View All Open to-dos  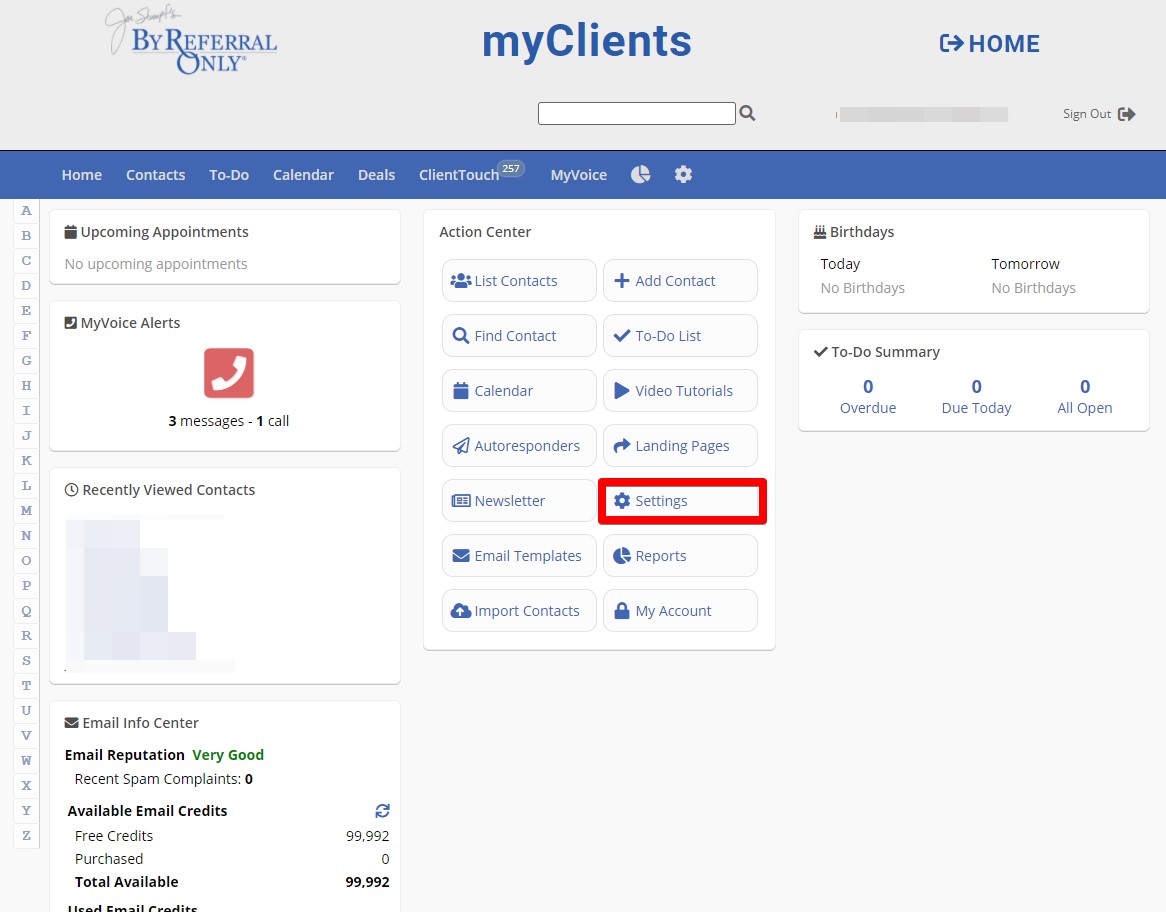(1085, 396)
